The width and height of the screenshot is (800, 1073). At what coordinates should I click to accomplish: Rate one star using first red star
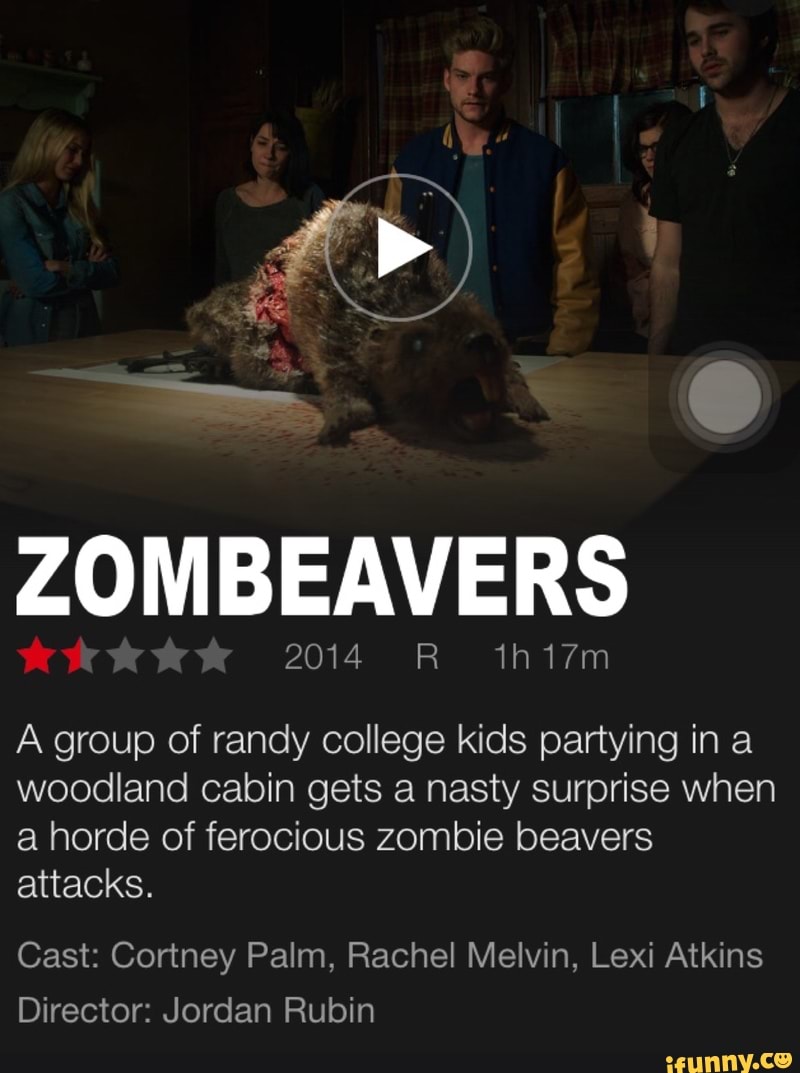click(x=36, y=656)
